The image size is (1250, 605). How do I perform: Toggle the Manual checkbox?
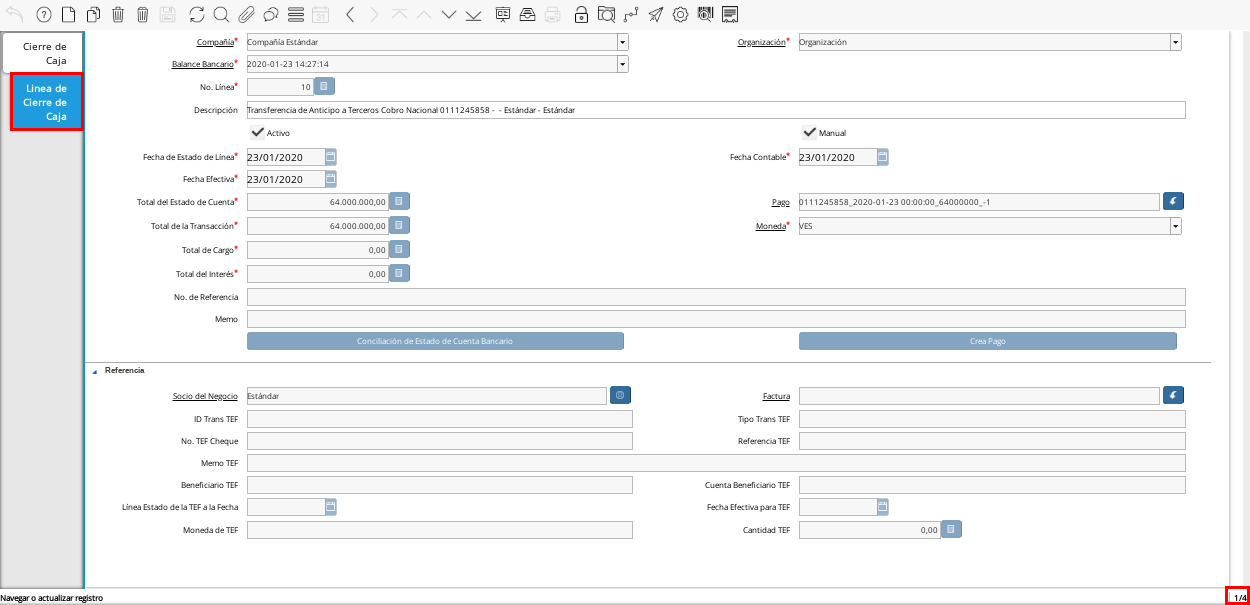[809, 132]
